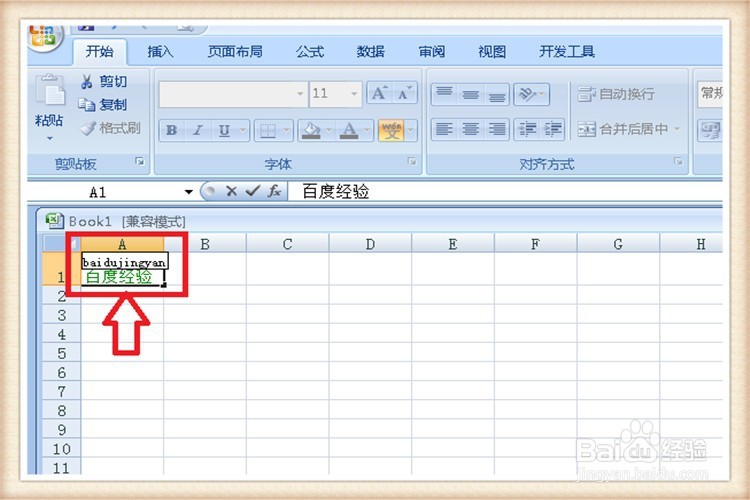Click 剪切 (Cut)
Image resolution: width=750 pixels, height=500 pixels.
point(104,81)
